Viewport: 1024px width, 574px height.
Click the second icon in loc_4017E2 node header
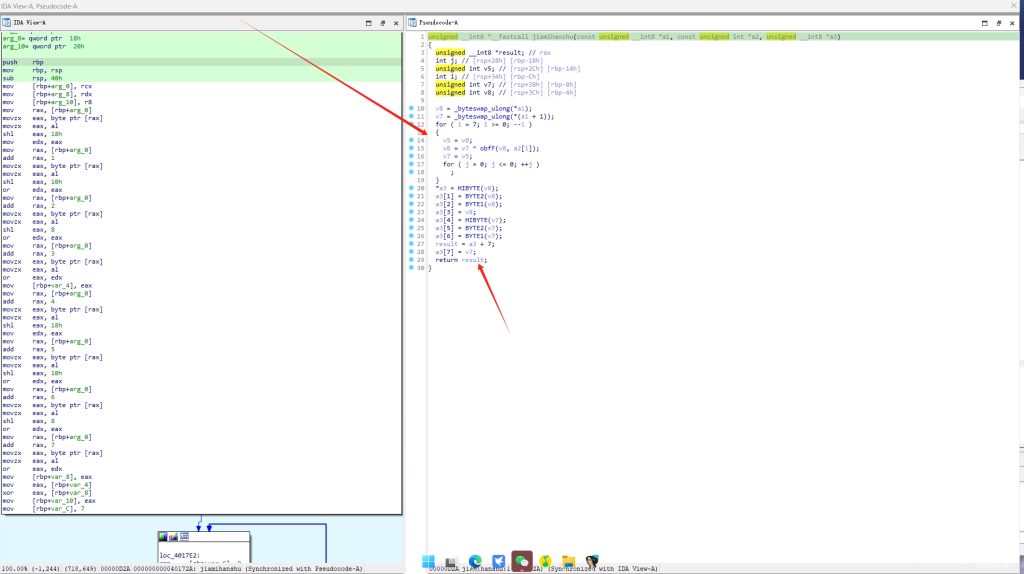point(173,537)
